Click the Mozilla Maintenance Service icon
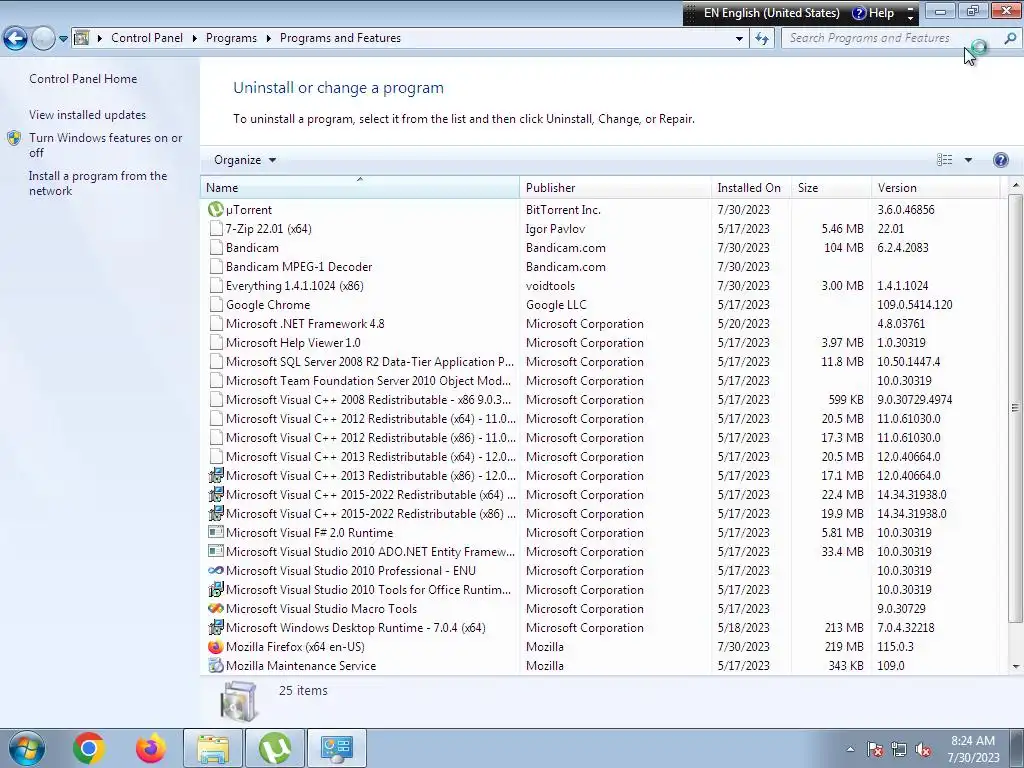The height and width of the screenshot is (768, 1024). (x=216, y=665)
